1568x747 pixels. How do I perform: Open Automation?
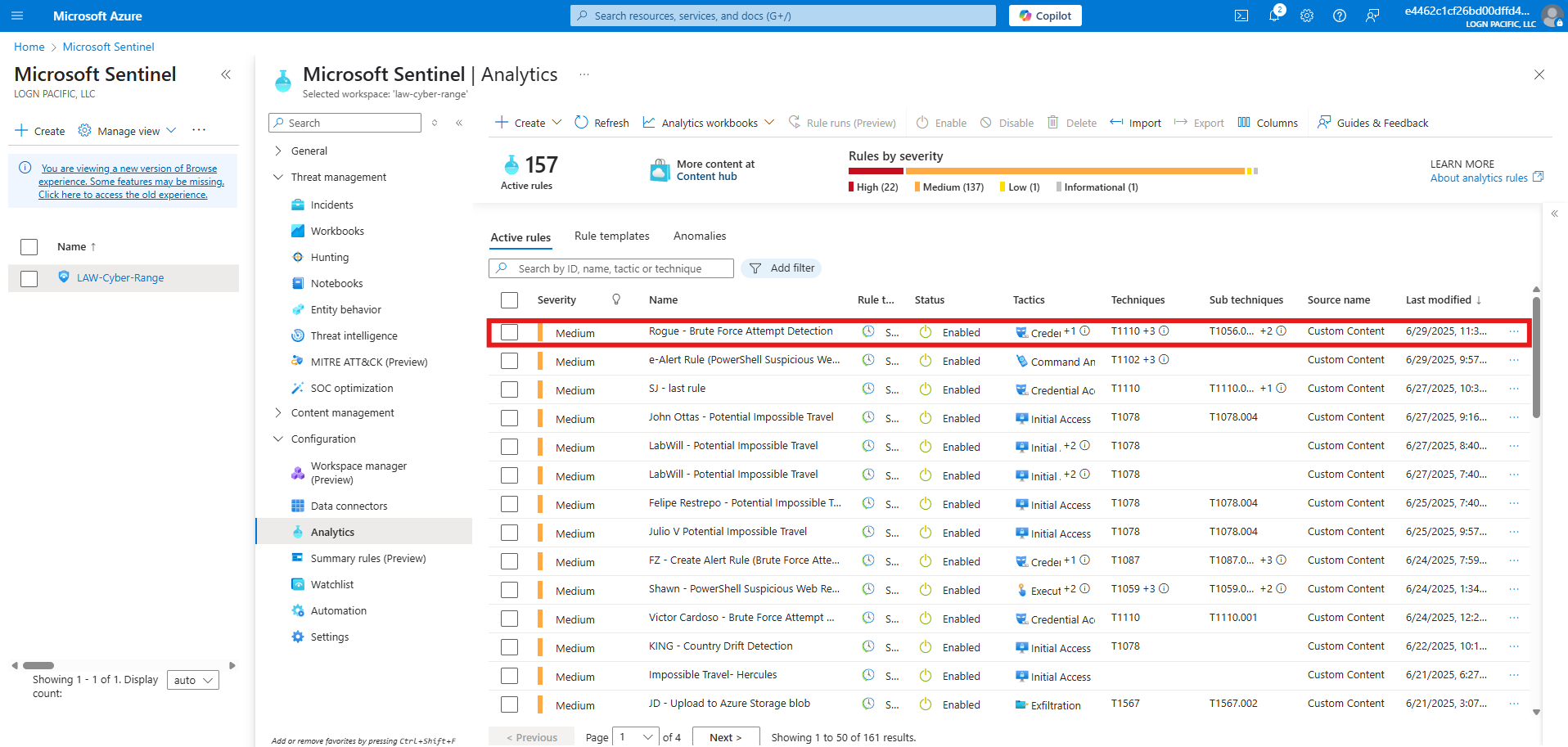click(339, 610)
